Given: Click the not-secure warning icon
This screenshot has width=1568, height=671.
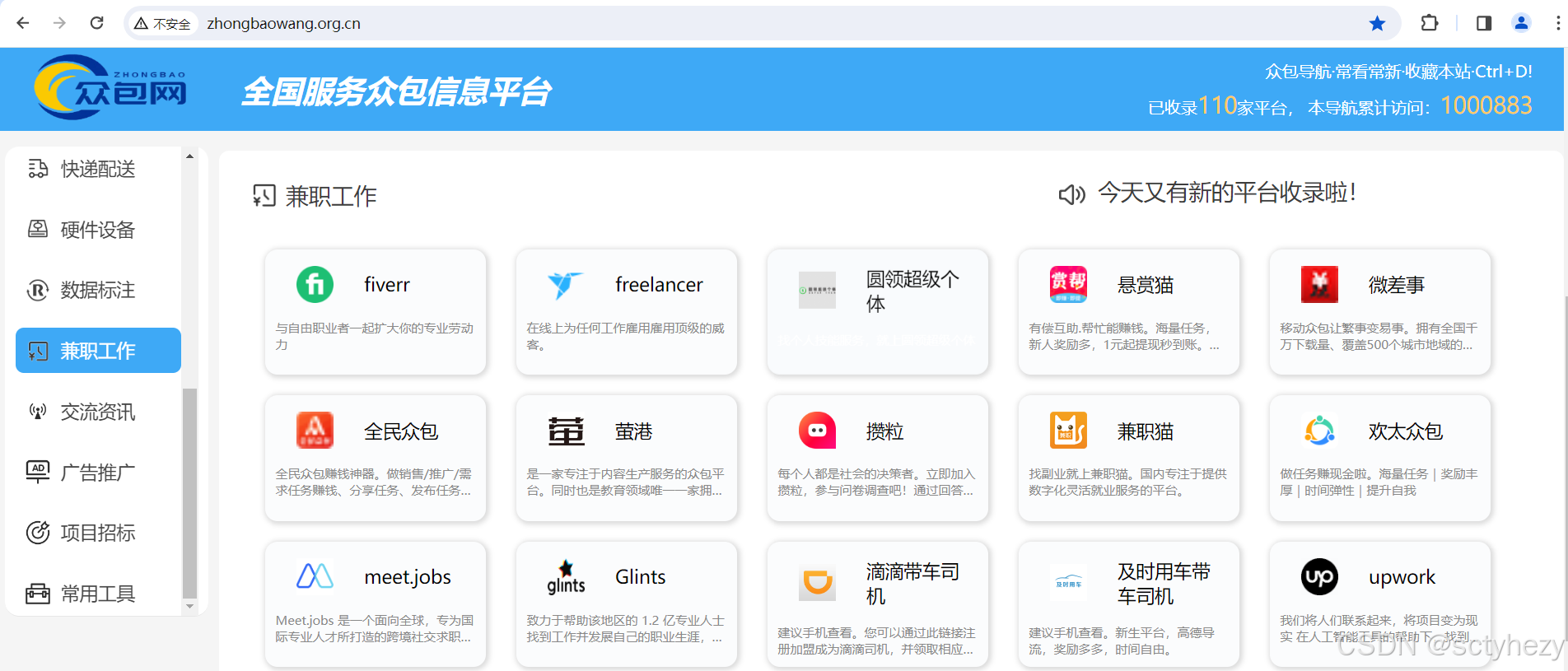Looking at the screenshot, I should [x=142, y=24].
